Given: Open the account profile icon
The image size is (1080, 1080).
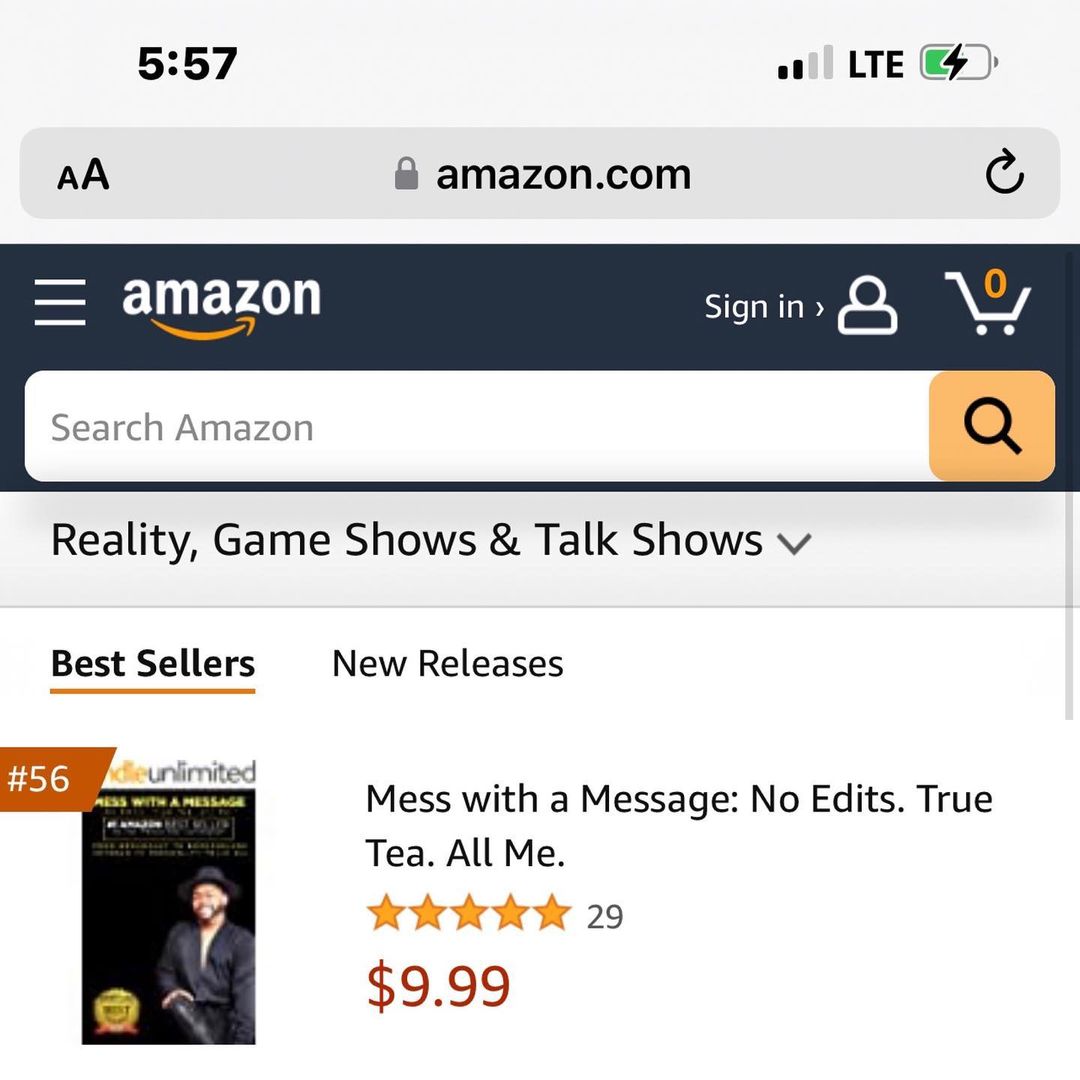Looking at the screenshot, I should click(867, 305).
